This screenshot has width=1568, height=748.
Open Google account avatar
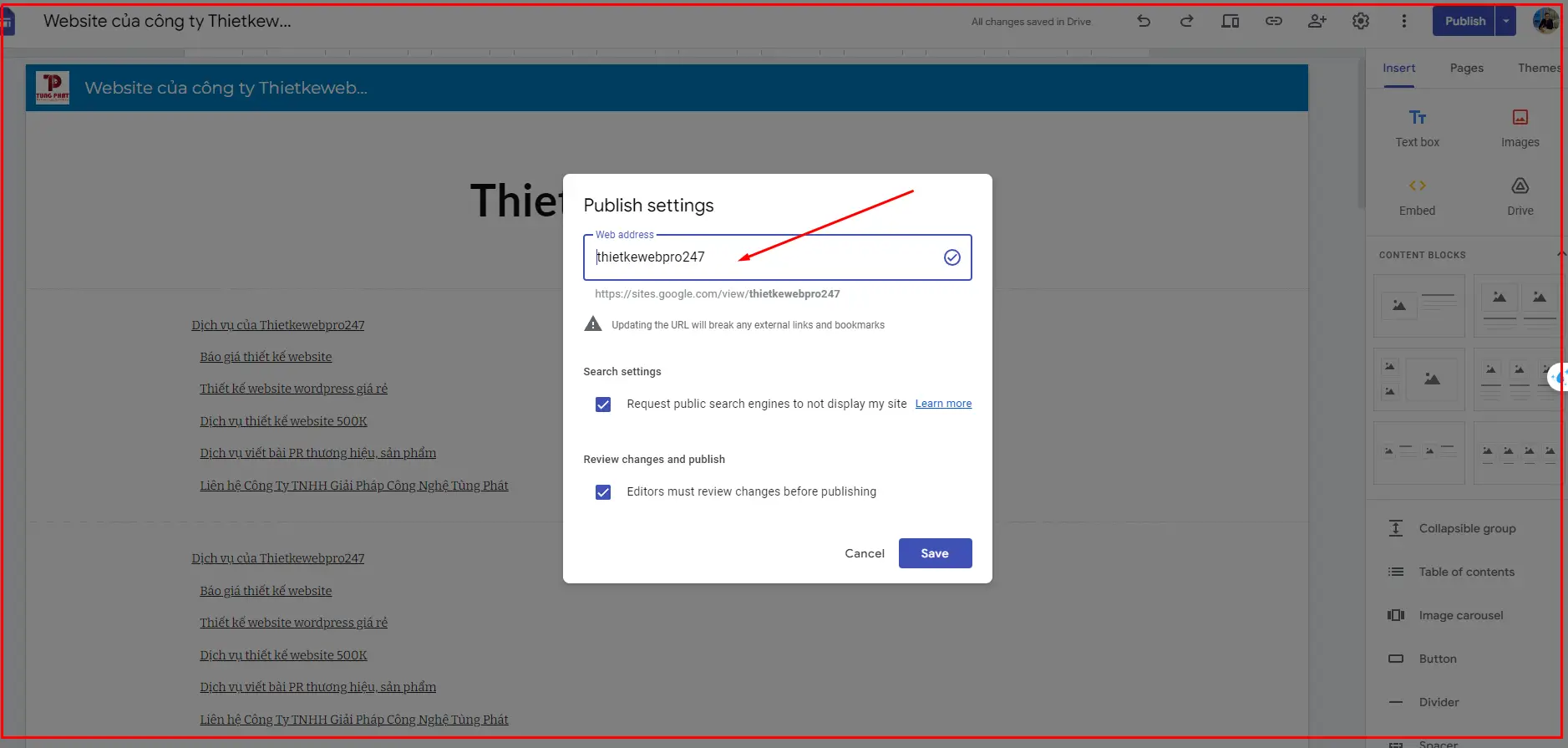pos(1545,21)
